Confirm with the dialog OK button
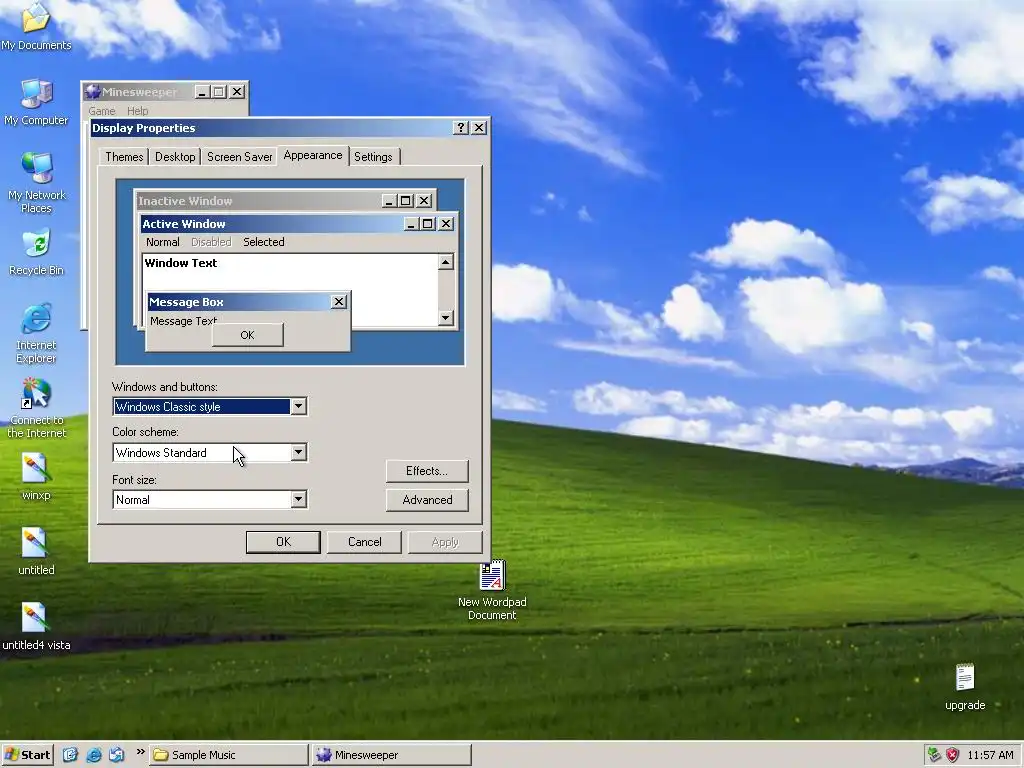The width and height of the screenshot is (1024, 768). (283, 542)
